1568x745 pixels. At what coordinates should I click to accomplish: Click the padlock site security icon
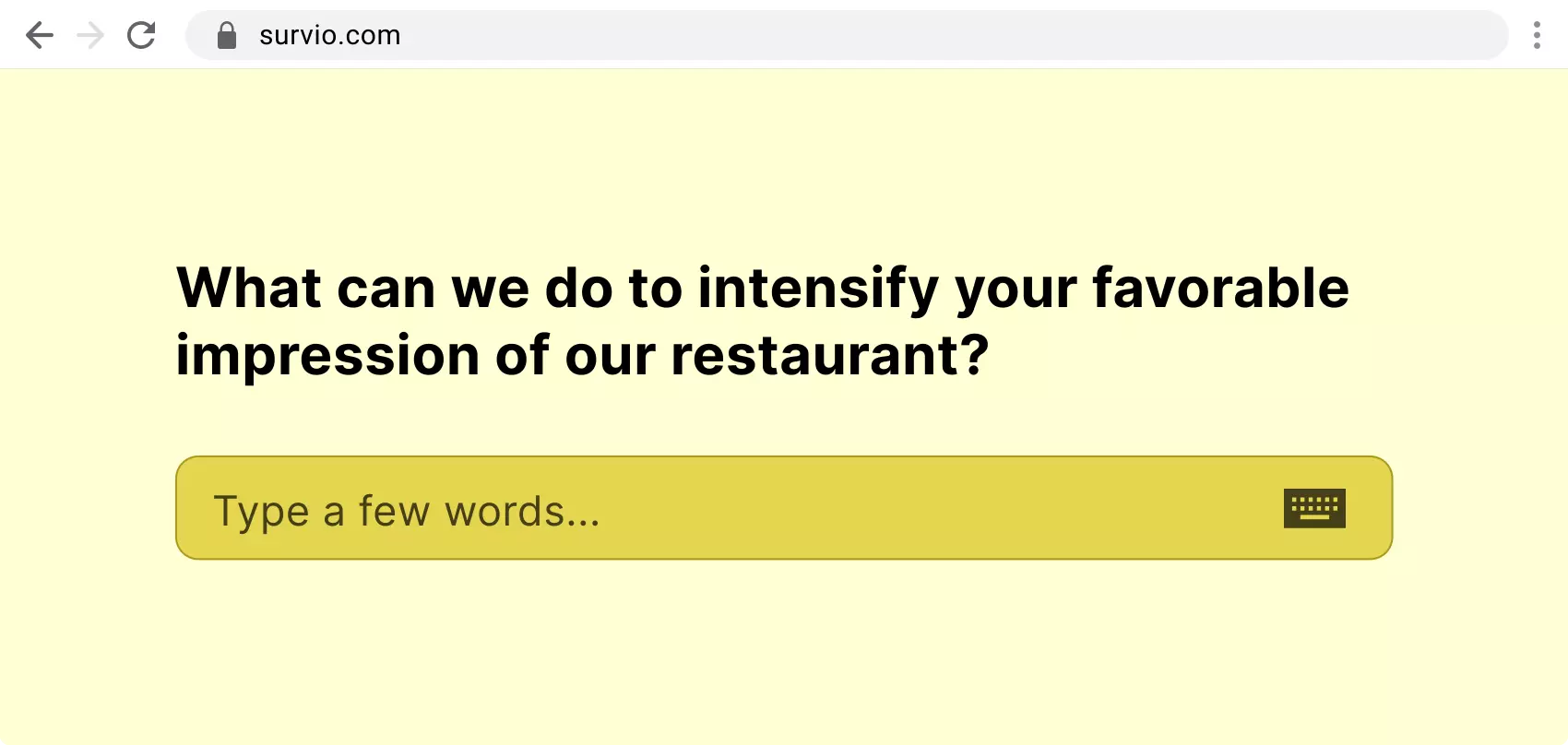[x=227, y=36]
